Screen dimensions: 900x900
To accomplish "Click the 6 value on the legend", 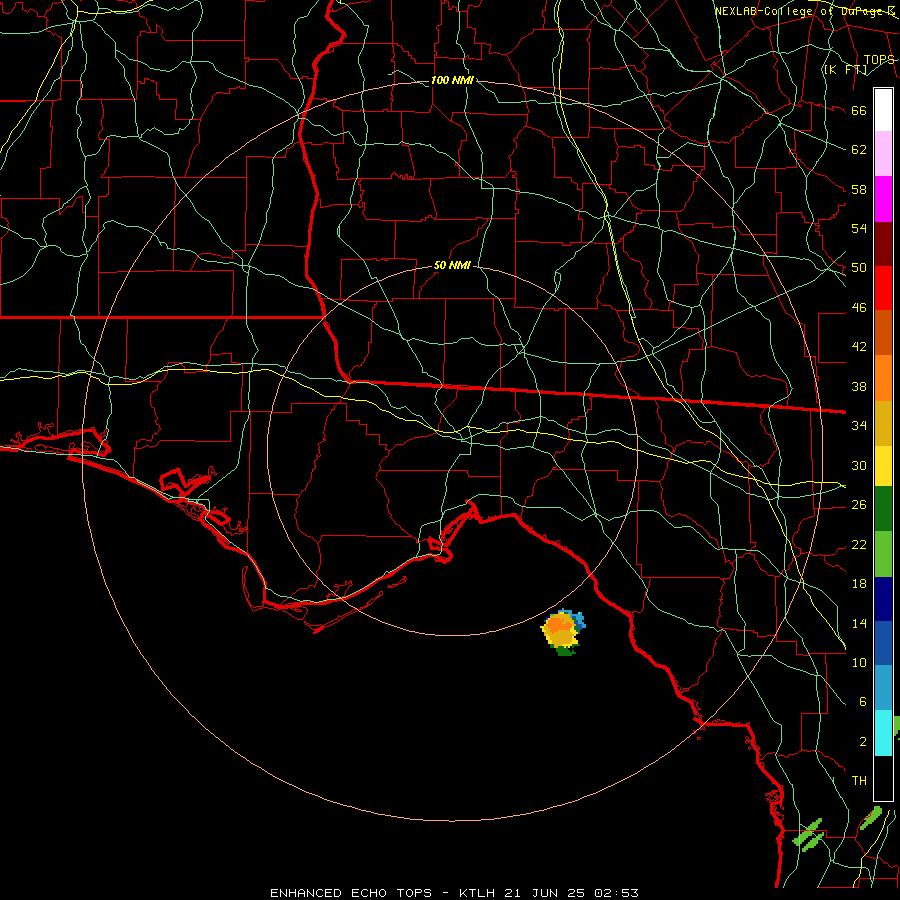I will [x=862, y=701].
